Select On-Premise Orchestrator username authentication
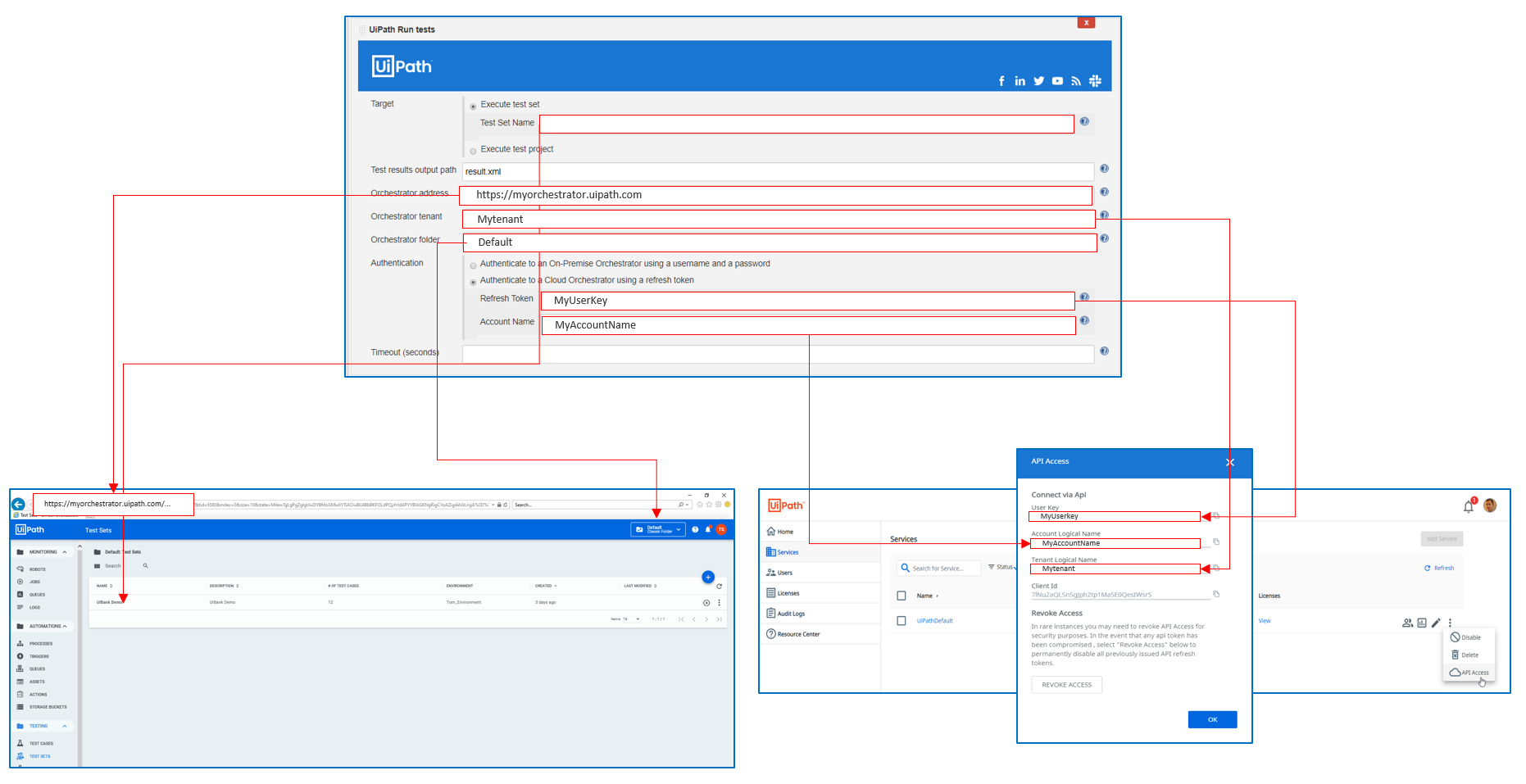Screen dimensions: 1526x784 [473, 265]
